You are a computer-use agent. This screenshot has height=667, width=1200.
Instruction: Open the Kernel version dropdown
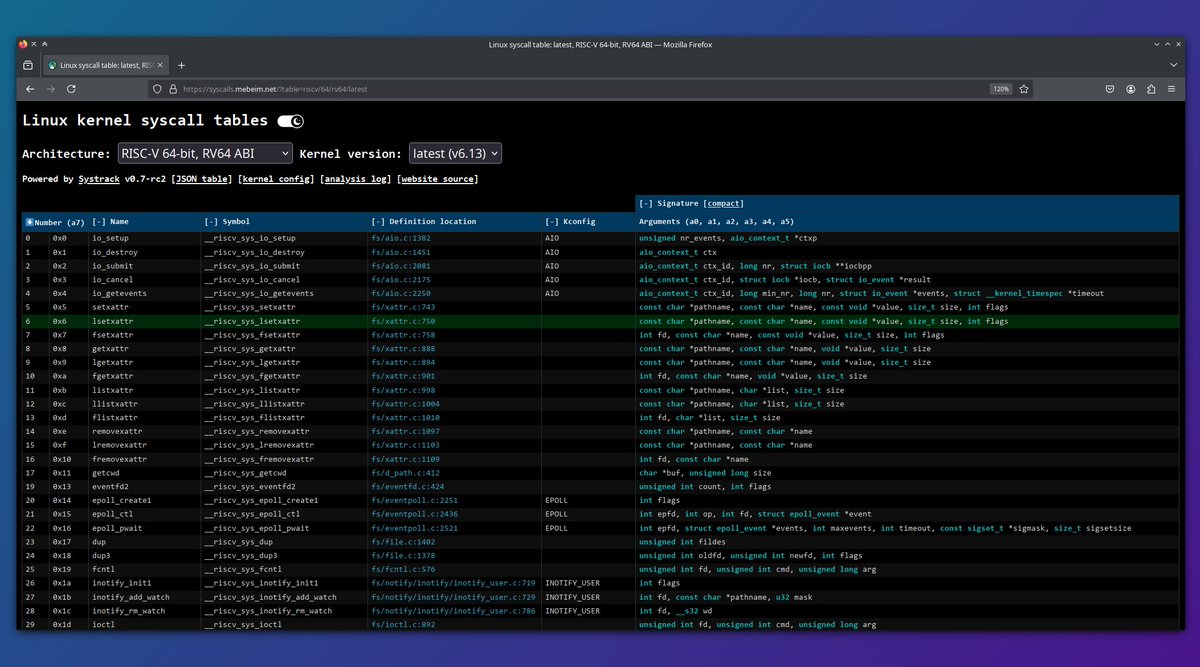click(x=455, y=153)
